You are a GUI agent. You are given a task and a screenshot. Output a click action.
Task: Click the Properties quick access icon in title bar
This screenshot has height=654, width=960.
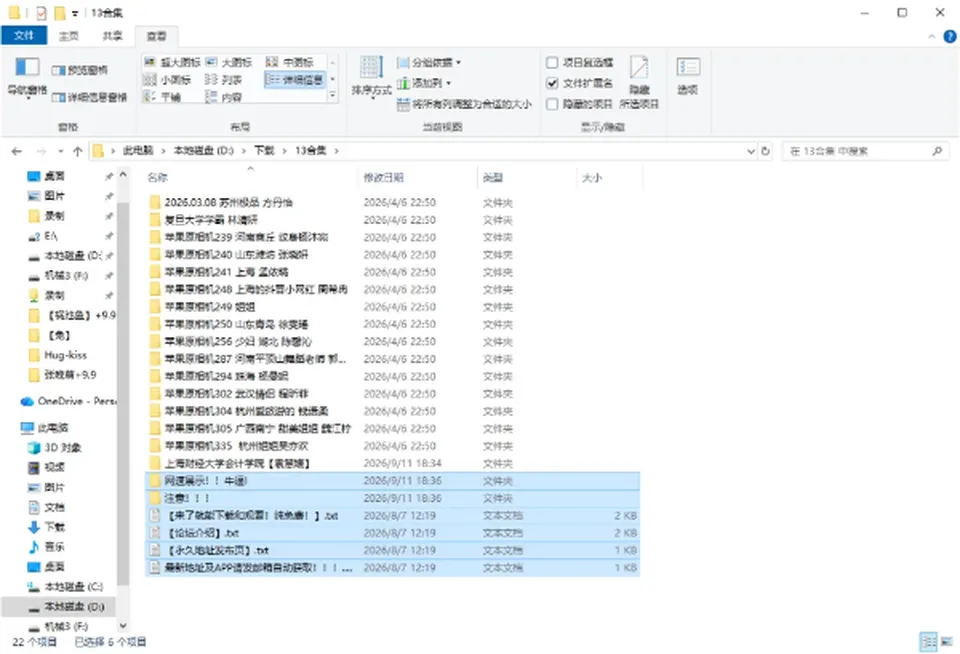[x=41, y=12]
